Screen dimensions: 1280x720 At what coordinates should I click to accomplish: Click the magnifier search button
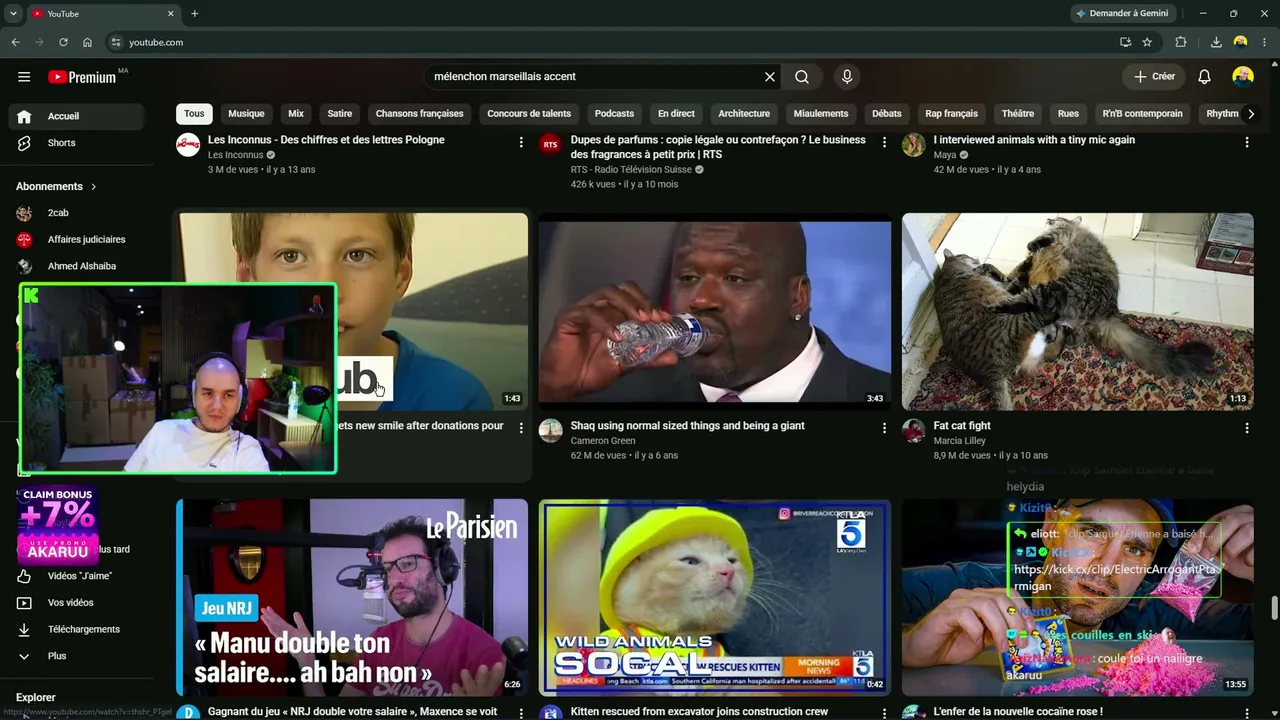[x=802, y=77]
